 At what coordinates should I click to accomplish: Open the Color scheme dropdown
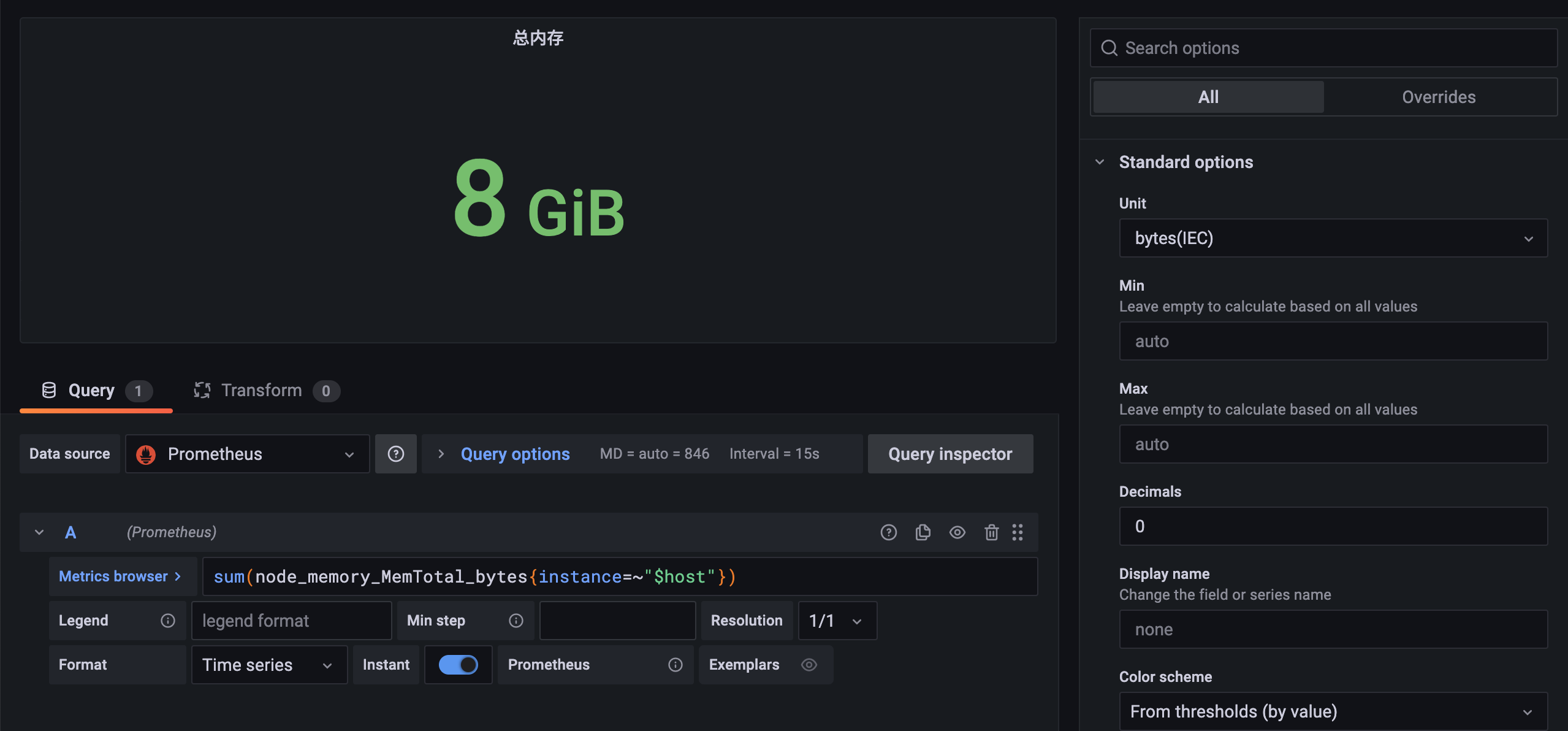click(x=1333, y=711)
